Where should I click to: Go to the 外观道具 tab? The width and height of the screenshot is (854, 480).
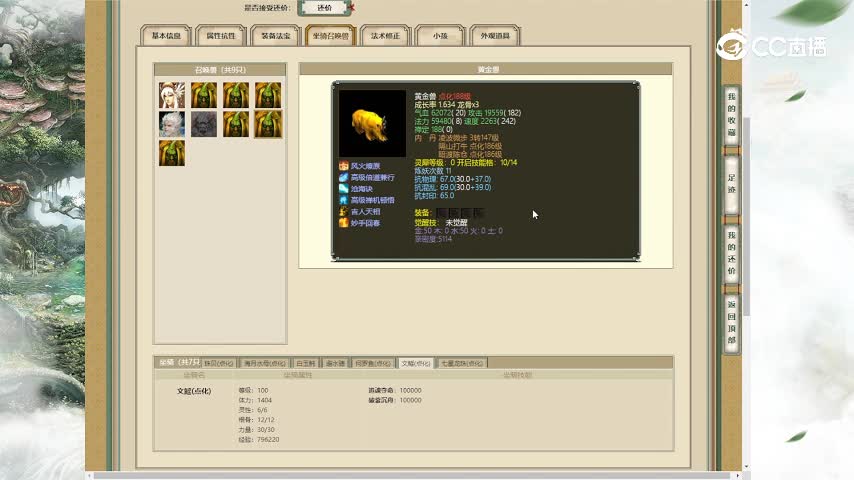(495, 36)
